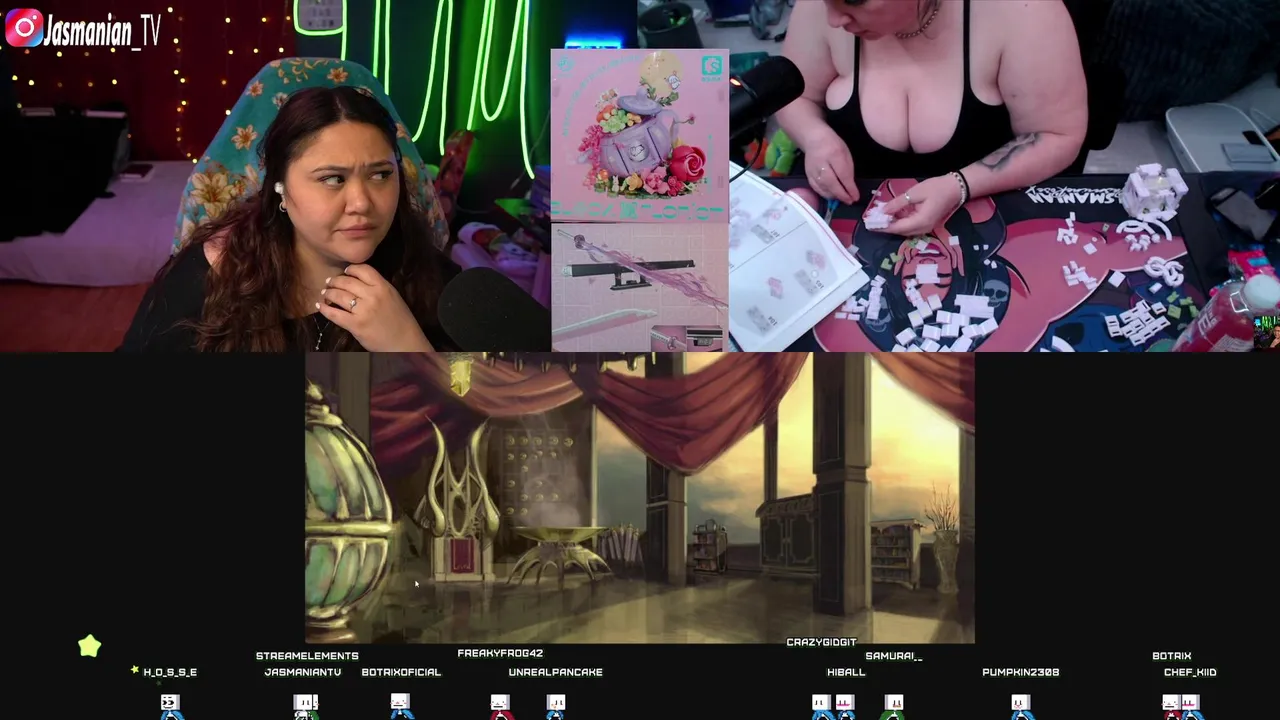Click the UNREALPANCAKE viewer name
This screenshot has width=1280, height=720.
click(555, 672)
